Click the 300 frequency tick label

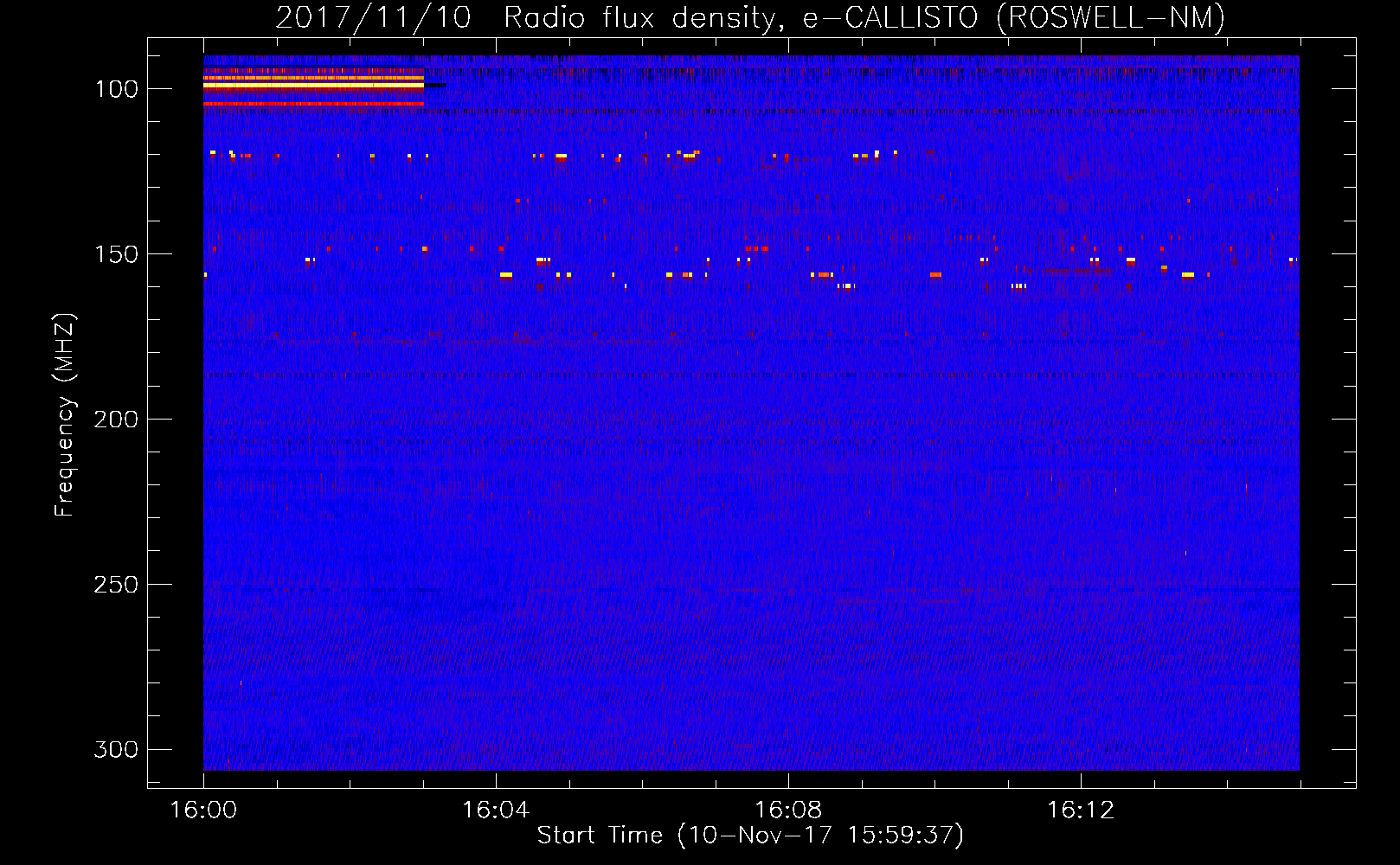[x=116, y=749]
